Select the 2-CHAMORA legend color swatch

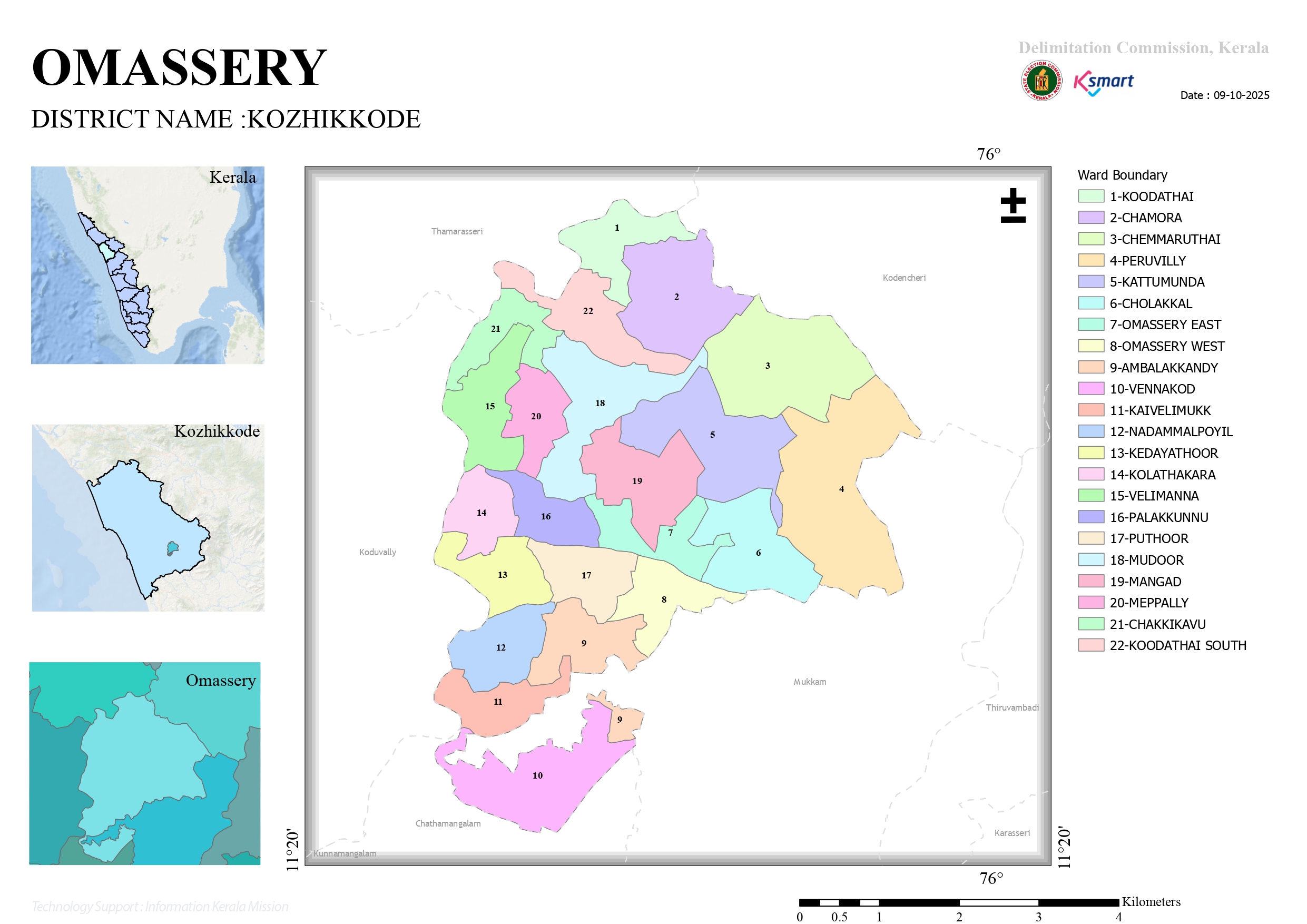coord(1090,218)
